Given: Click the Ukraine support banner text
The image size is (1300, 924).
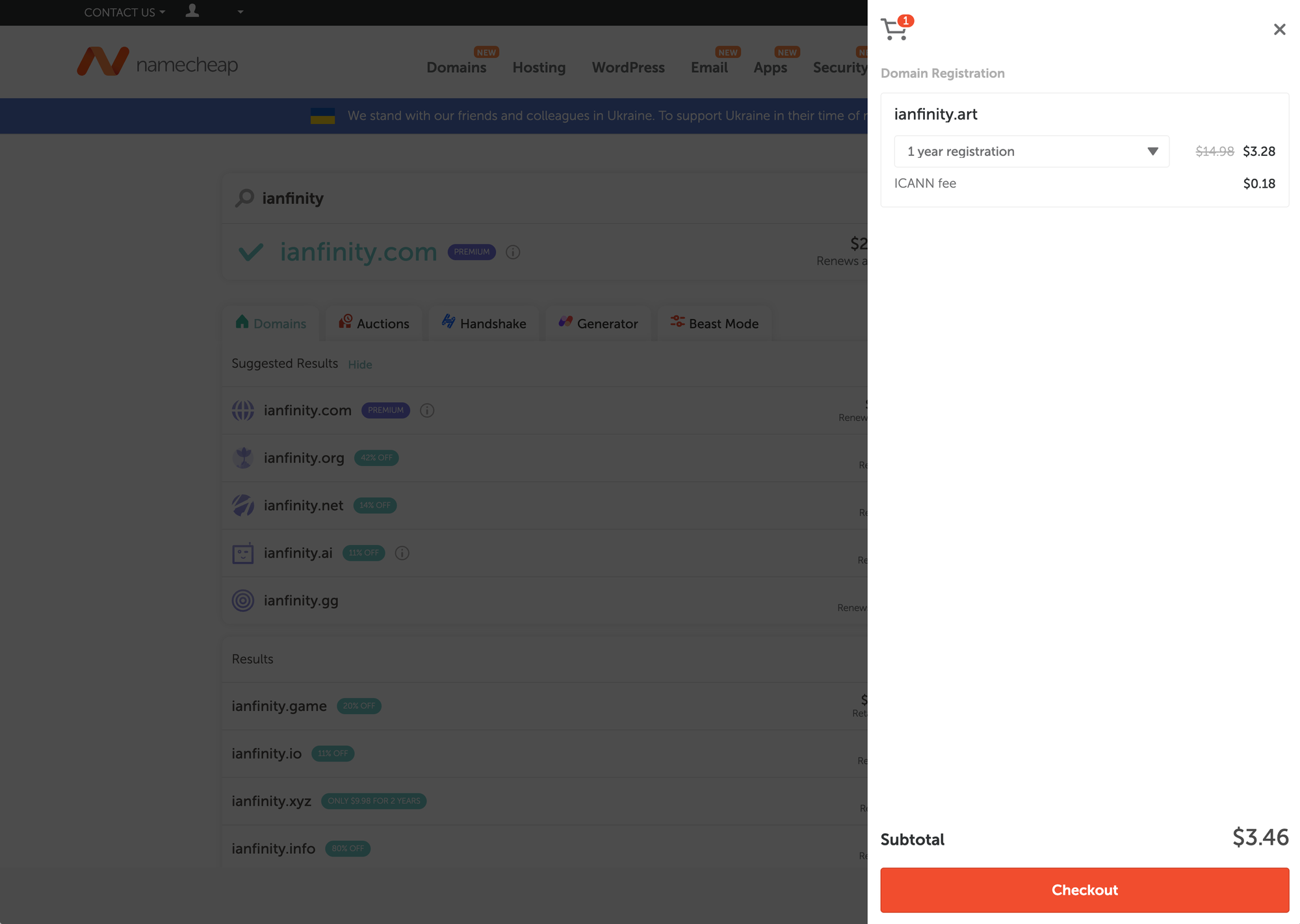Looking at the screenshot, I should (x=607, y=116).
